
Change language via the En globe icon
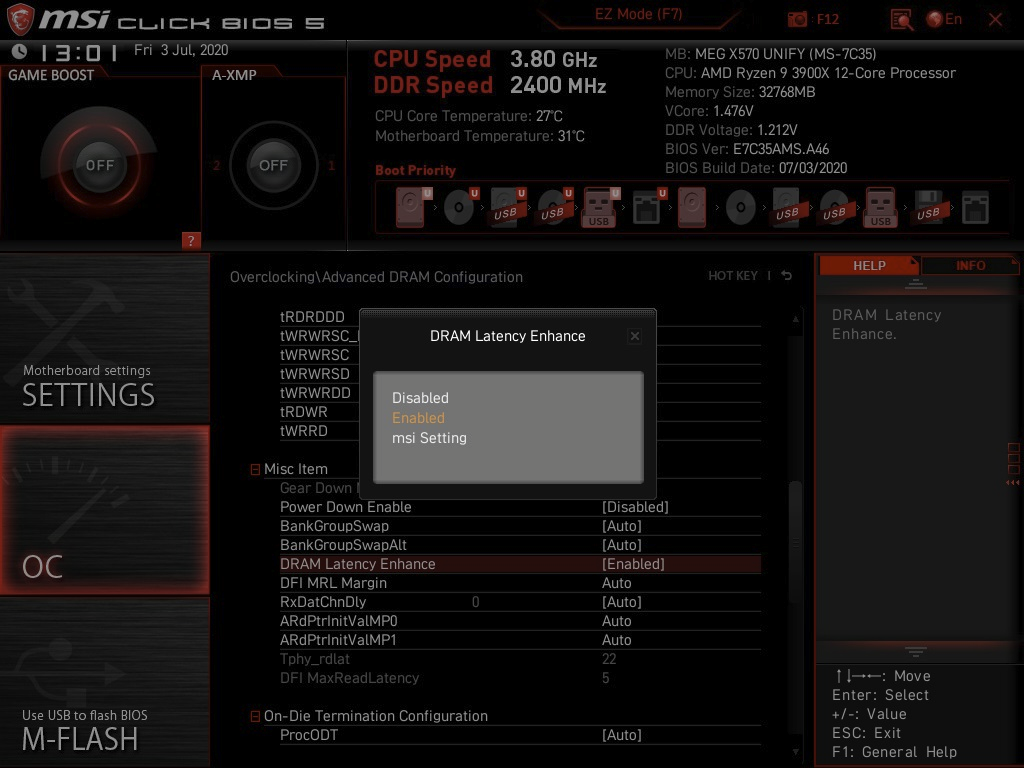(944, 20)
